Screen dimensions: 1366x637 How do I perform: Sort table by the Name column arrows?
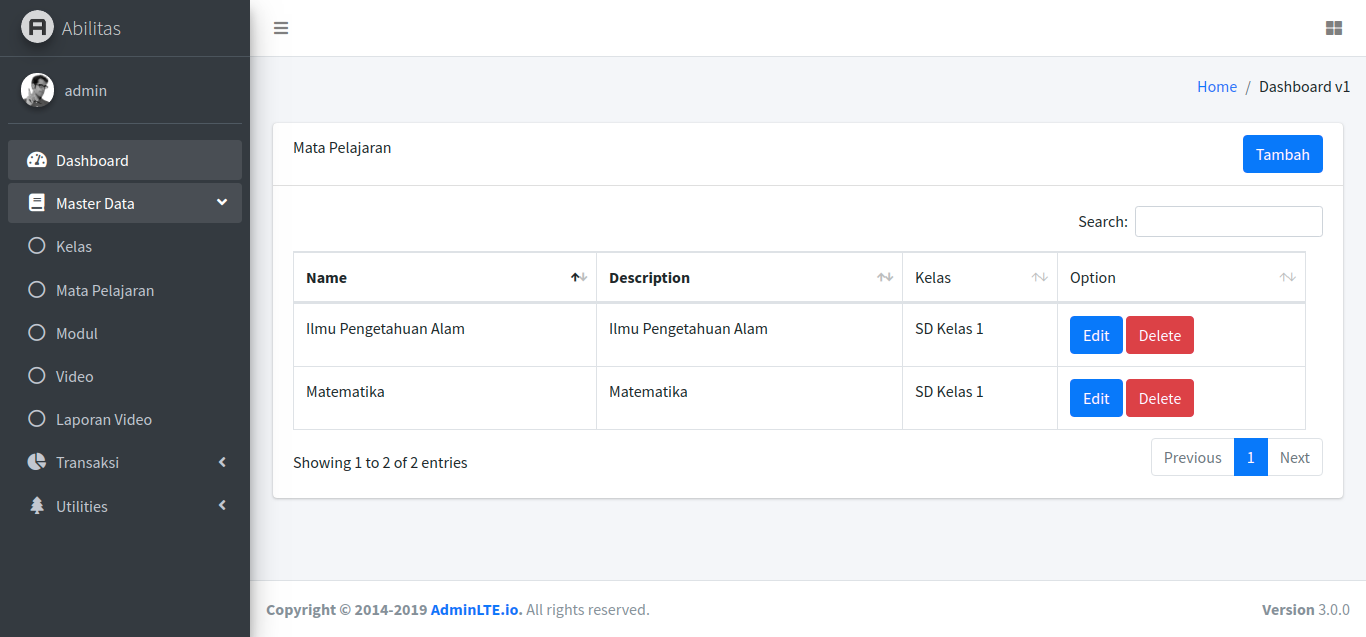click(x=579, y=277)
